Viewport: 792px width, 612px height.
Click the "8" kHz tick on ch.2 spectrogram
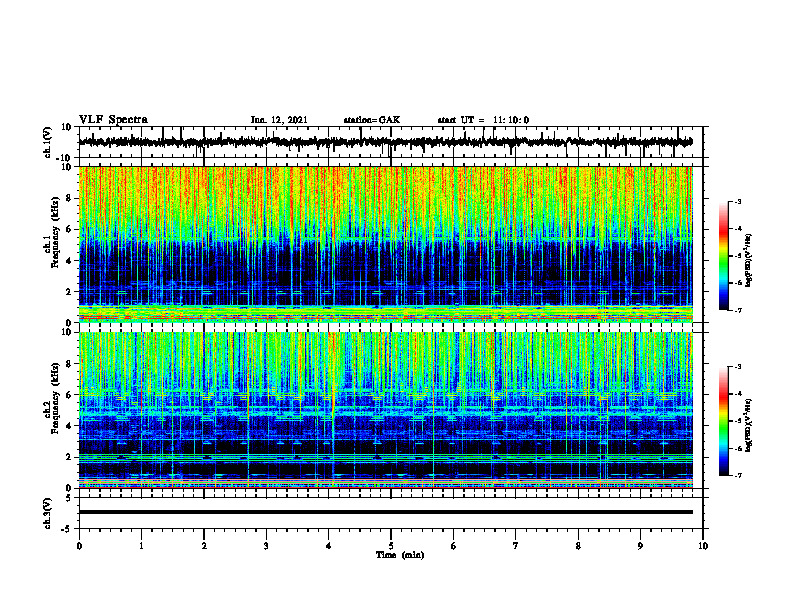coord(70,364)
